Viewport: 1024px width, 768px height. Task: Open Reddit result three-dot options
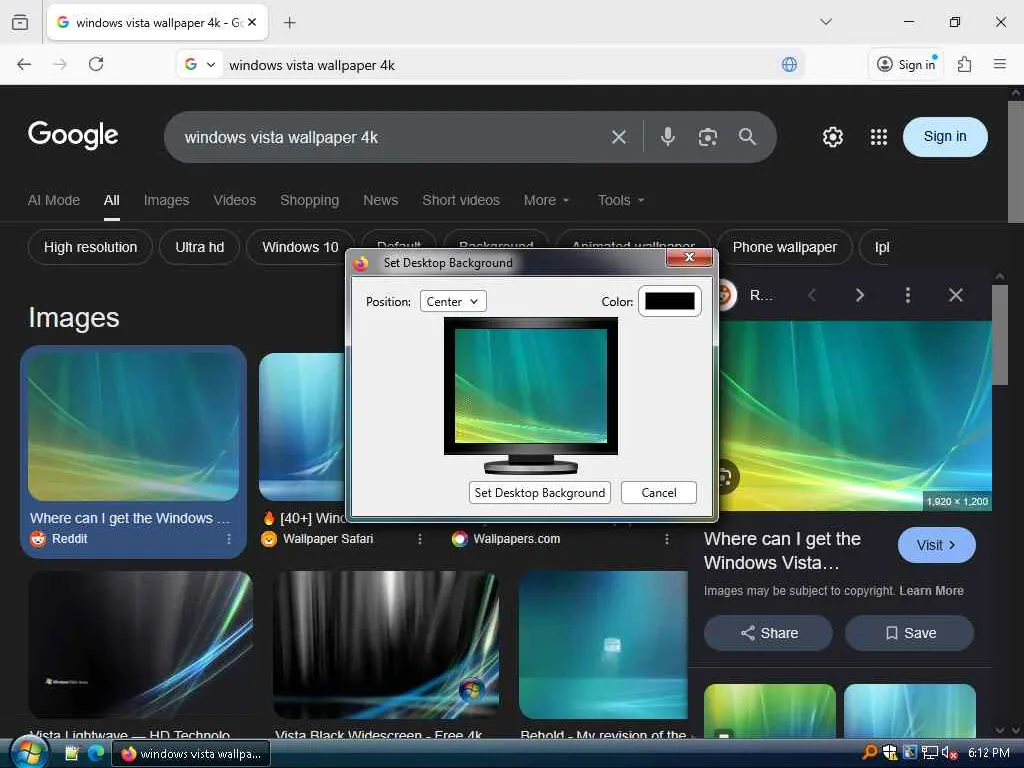point(229,539)
